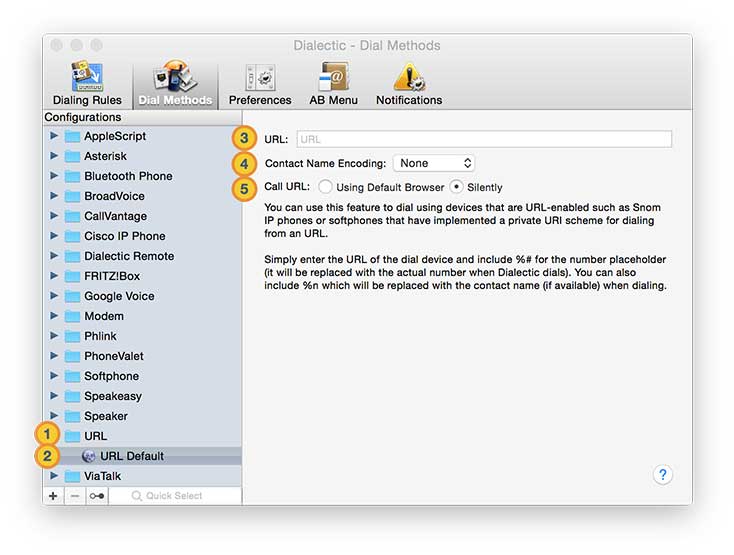Screen dimensions: 734x555
Task: Expand the Asterisk disclosure triangle
Action: (54, 156)
